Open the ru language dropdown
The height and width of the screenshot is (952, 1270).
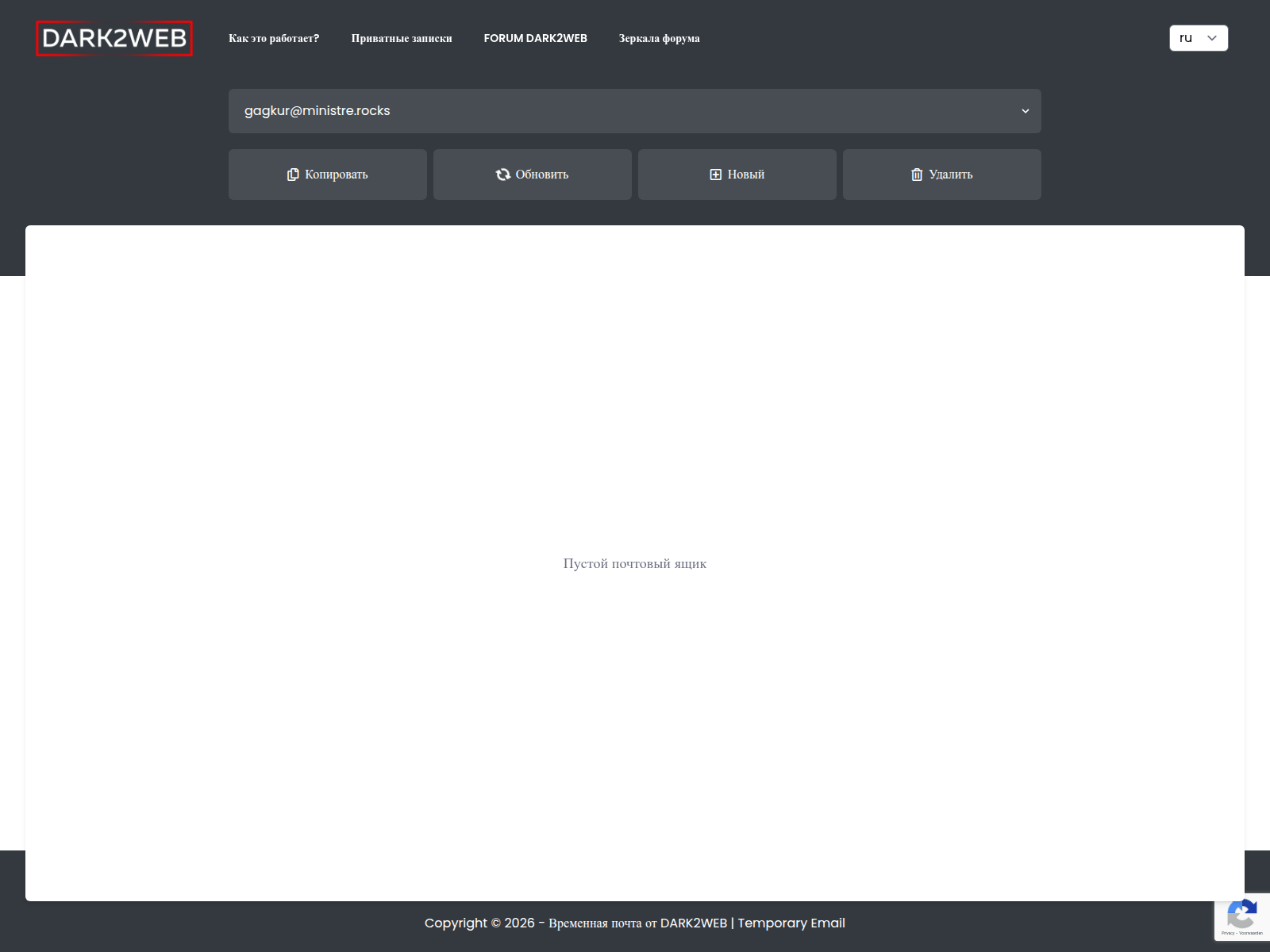point(1198,38)
